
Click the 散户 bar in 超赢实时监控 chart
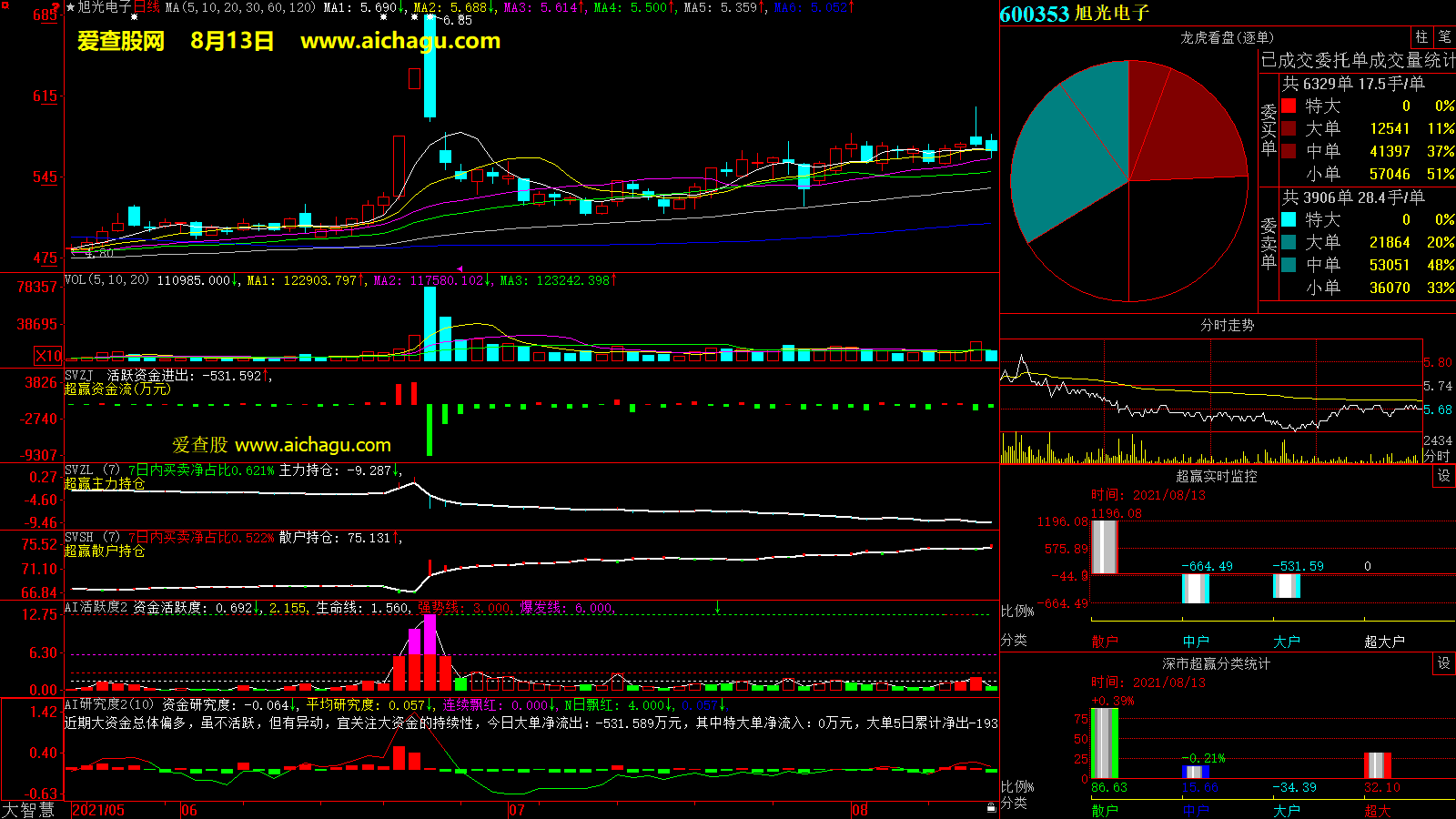[x=1104, y=546]
